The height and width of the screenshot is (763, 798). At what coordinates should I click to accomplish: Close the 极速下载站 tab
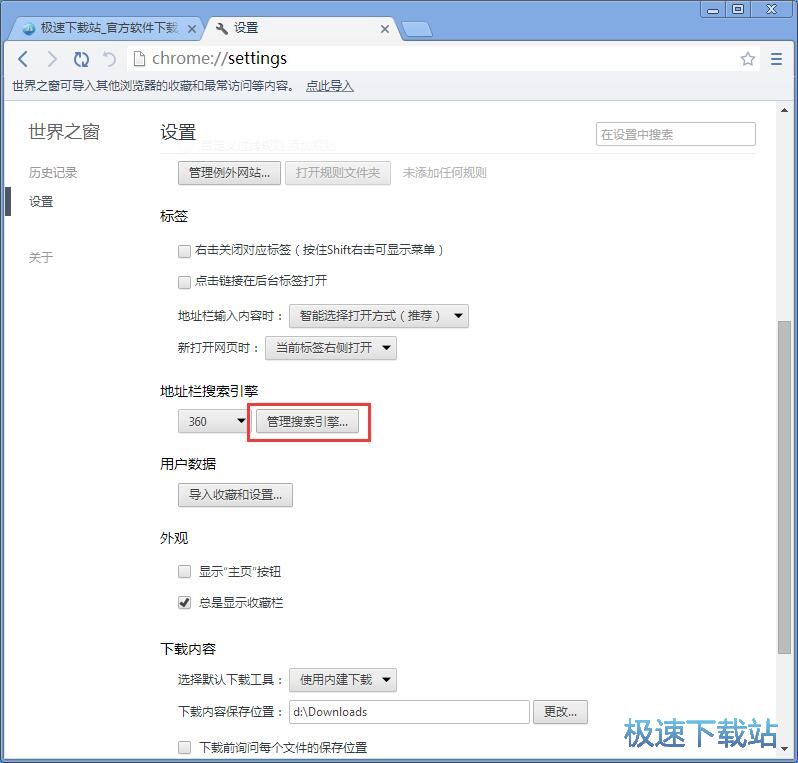point(192,29)
